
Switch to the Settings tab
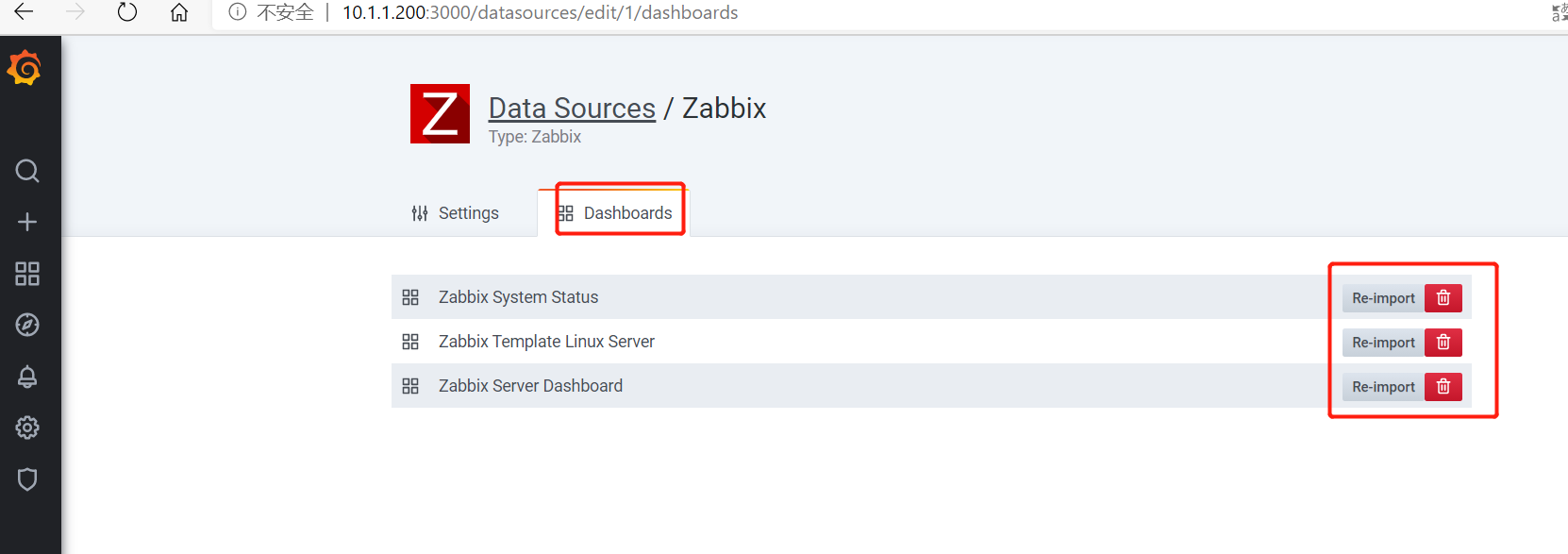(456, 213)
